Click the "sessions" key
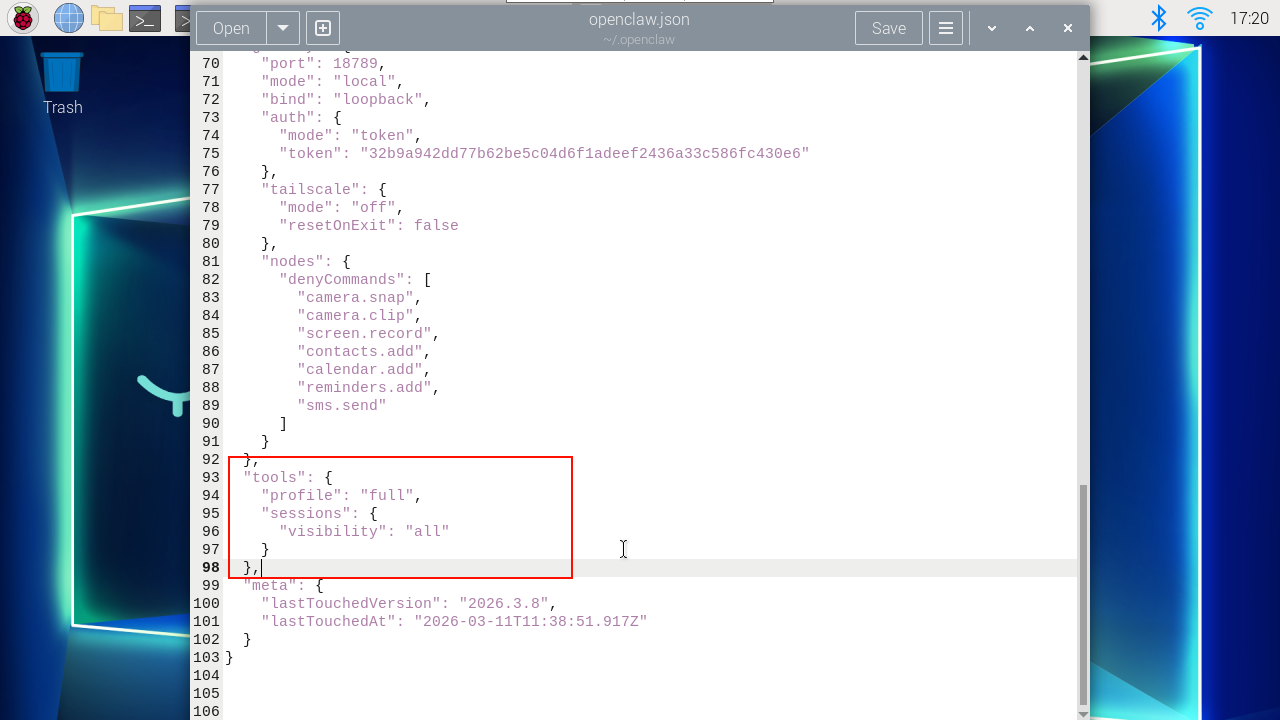This screenshot has width=1280, height=720. pos(306,513)
